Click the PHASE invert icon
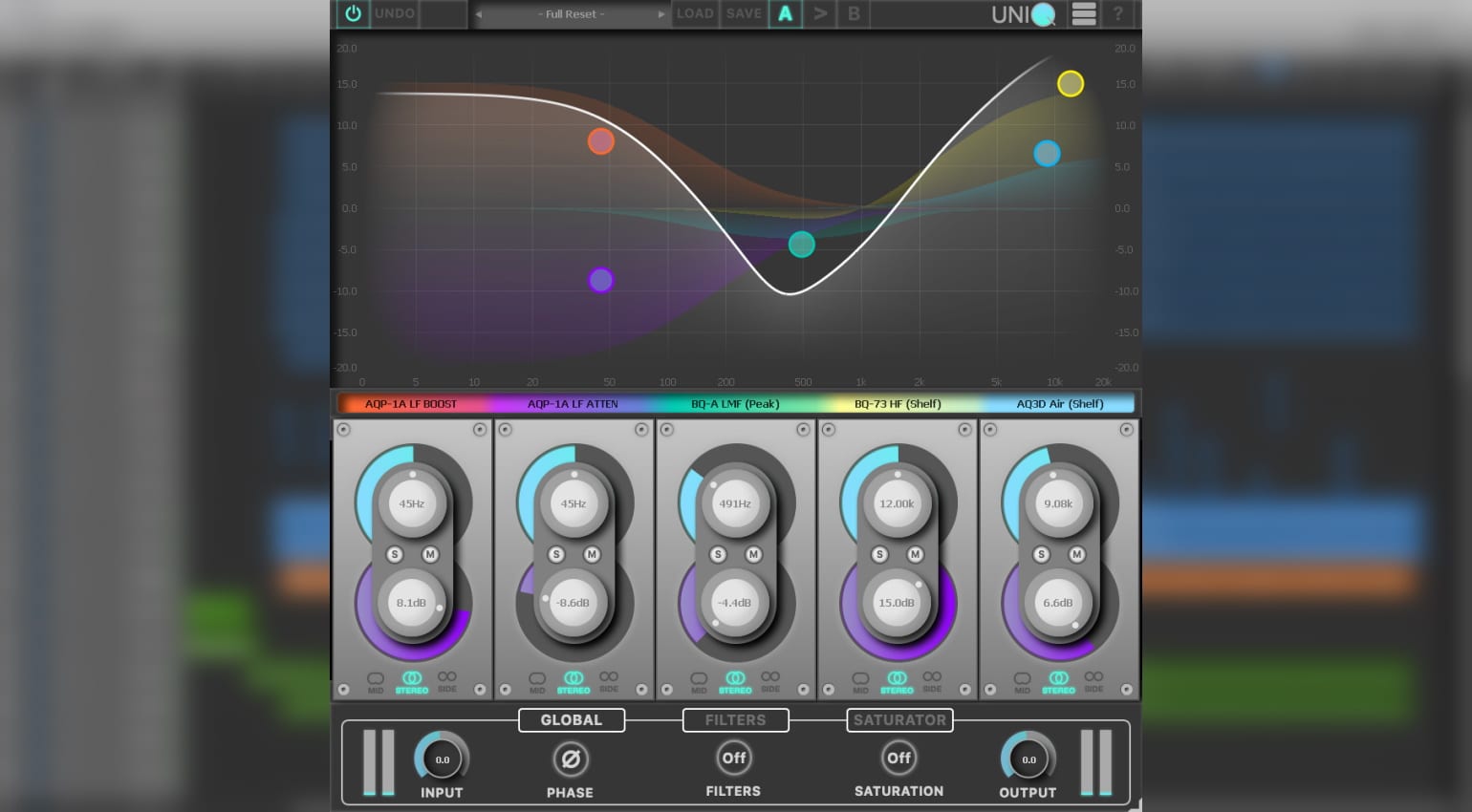1472x812 pixels. click(570, 759)
